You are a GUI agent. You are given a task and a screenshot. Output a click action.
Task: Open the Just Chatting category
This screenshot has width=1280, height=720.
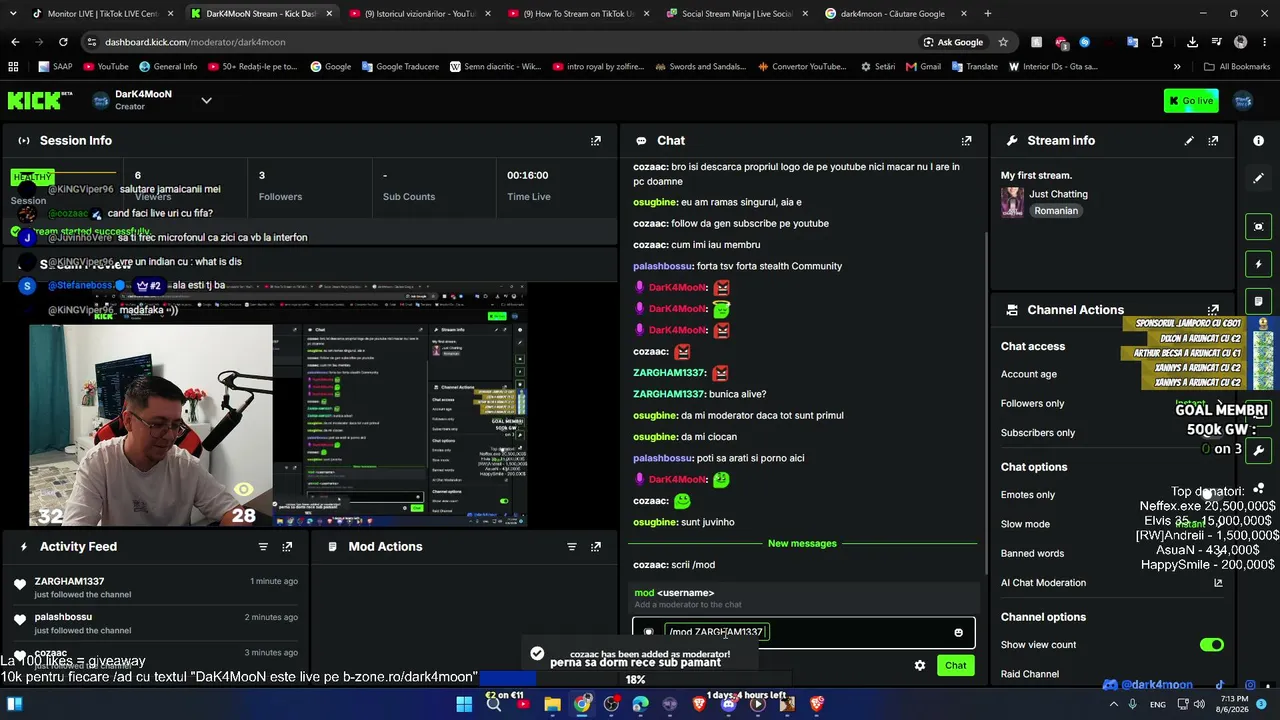pyautogui.click(x=1059, y=194)
